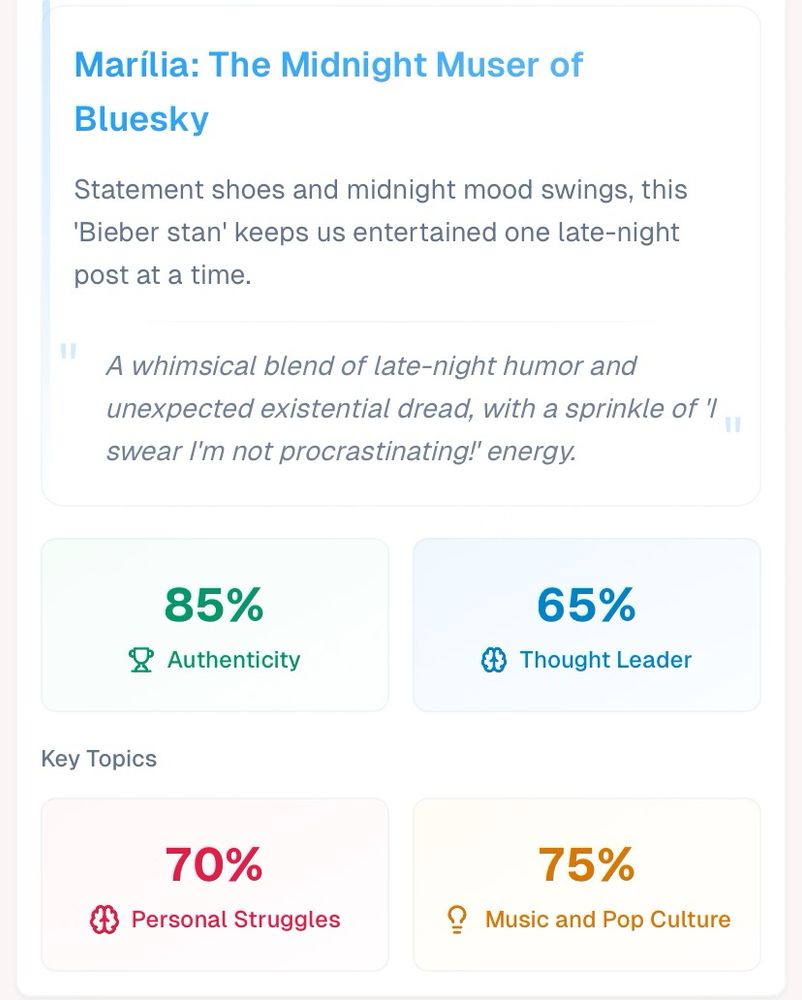The image size is (802, 1000).
Task: Click the 65% thought leader score value
Action: coord(586,605)
